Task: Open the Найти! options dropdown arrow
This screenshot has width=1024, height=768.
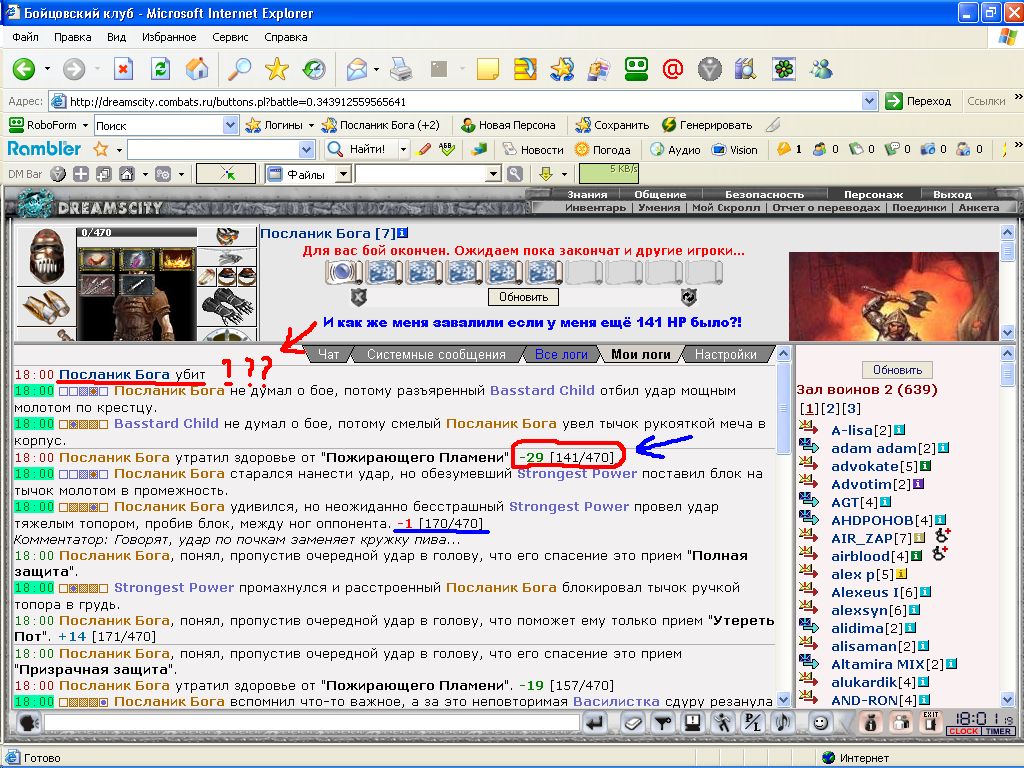Action: [403, 150]
